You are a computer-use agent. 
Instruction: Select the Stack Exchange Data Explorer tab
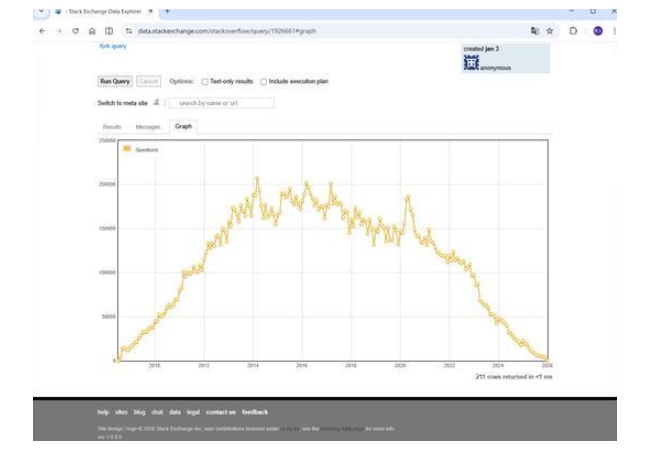click(102, 12)
